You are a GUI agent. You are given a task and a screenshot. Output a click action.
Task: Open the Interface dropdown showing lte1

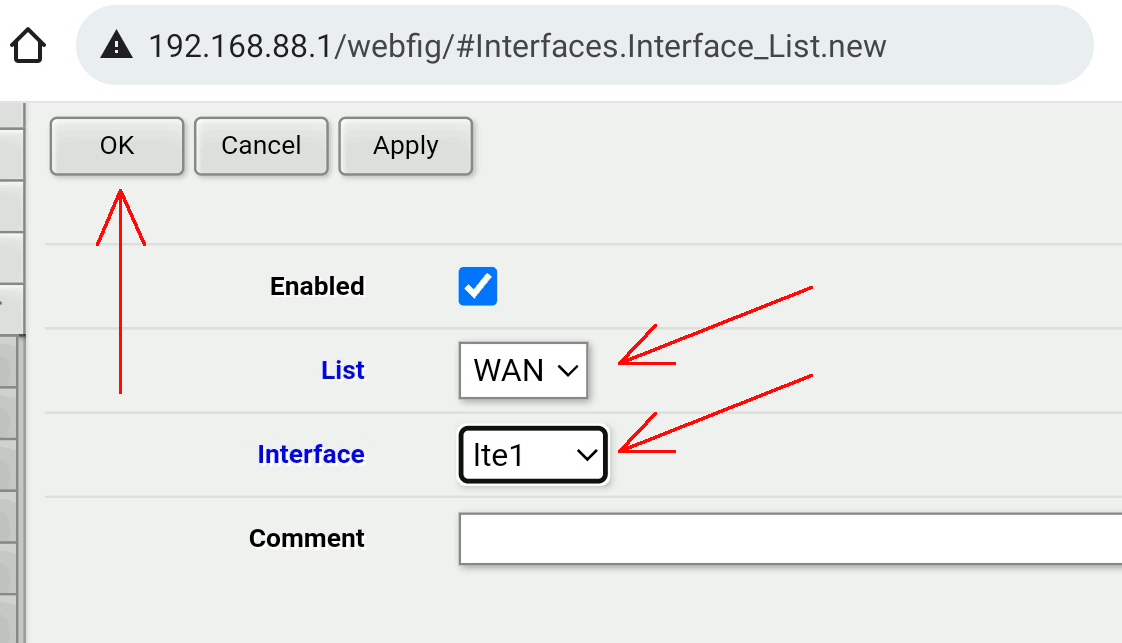pyautogui.click(x=533, y=456)
